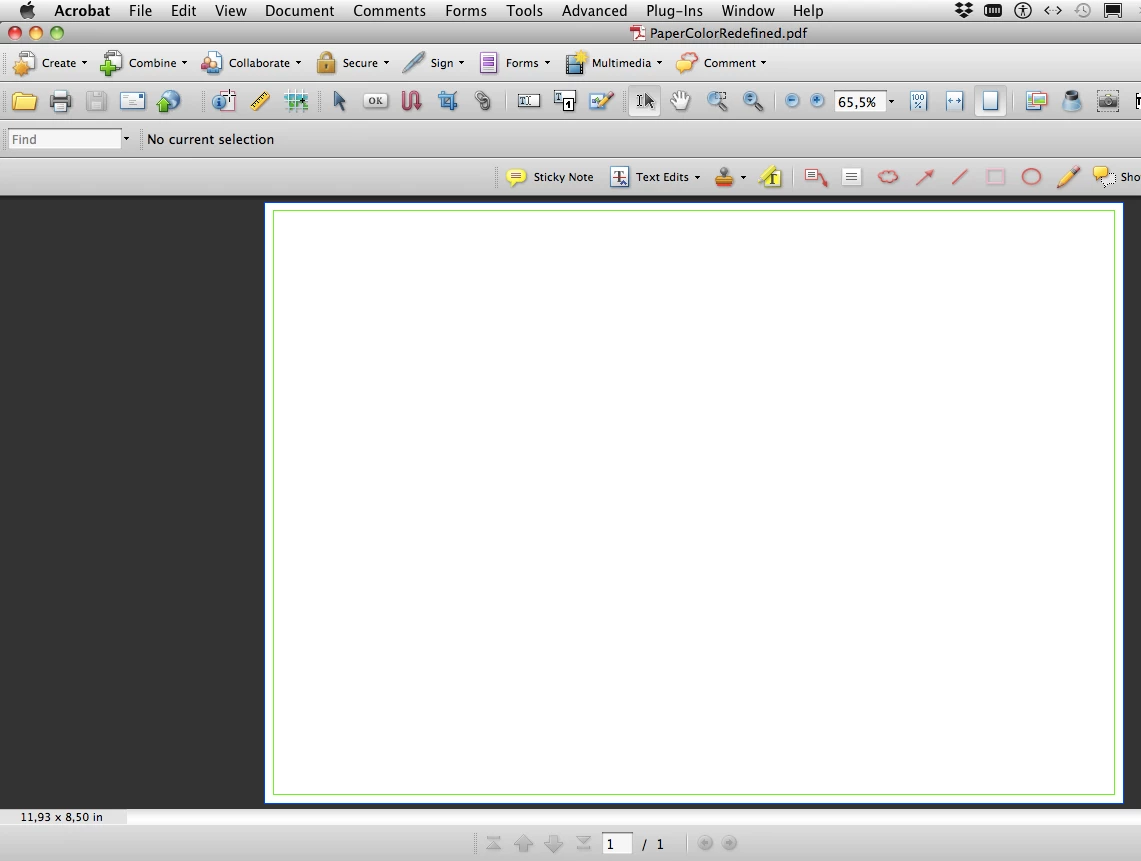Select the Oval drawing tool
Image resolution: width=1141 pixels, height=861 pixels.
click(1031, 177)
